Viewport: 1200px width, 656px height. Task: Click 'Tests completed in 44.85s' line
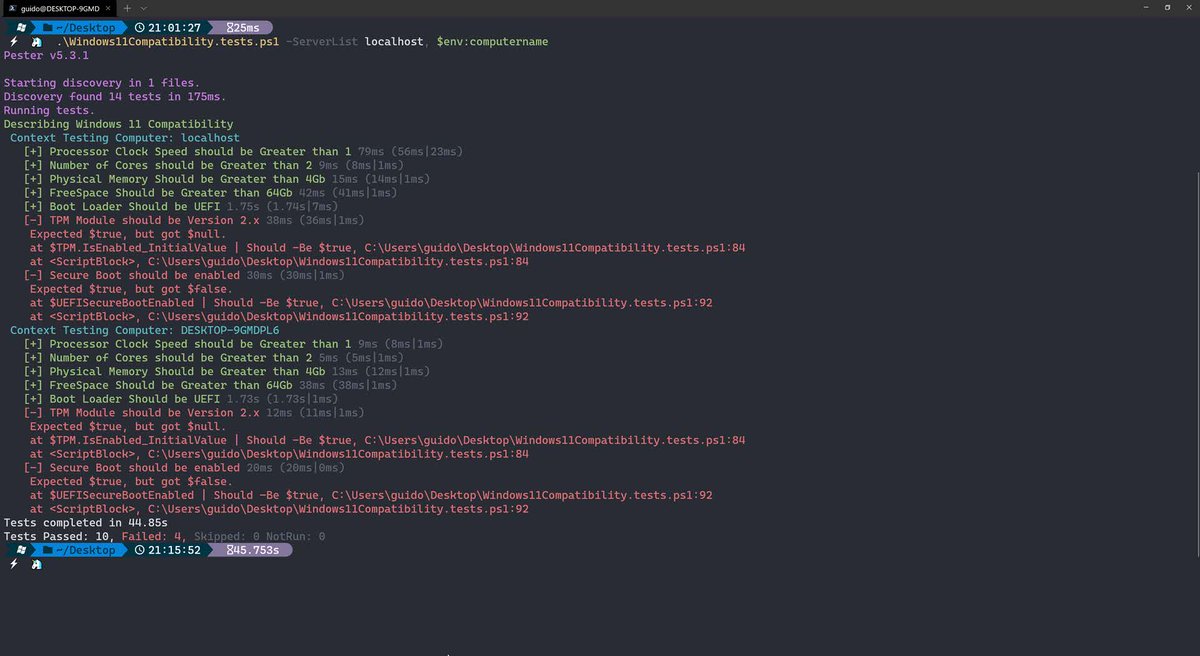pyautogui.click(x=85, y=523)
